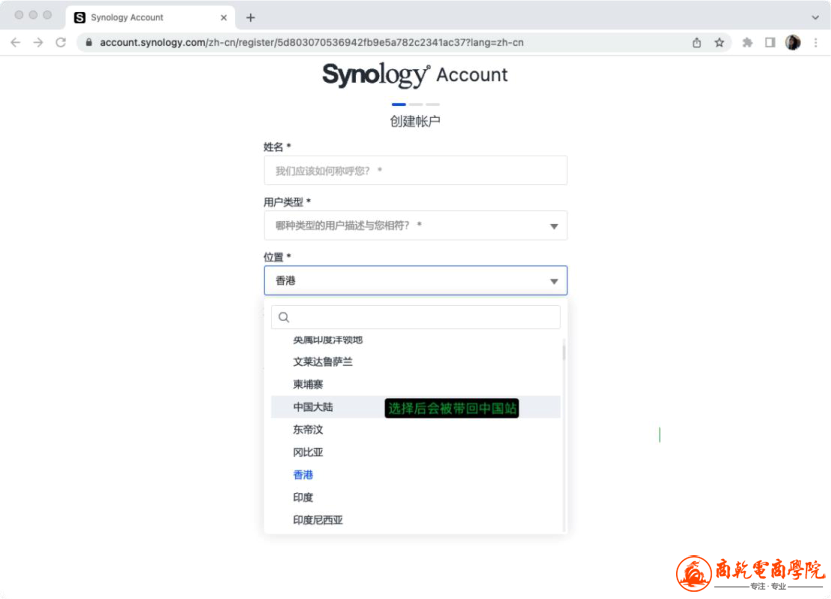Image resolution: width=831 pixels, height=599 pixels.
Task: Toggle the browser side panel icon
Action: 770,42
